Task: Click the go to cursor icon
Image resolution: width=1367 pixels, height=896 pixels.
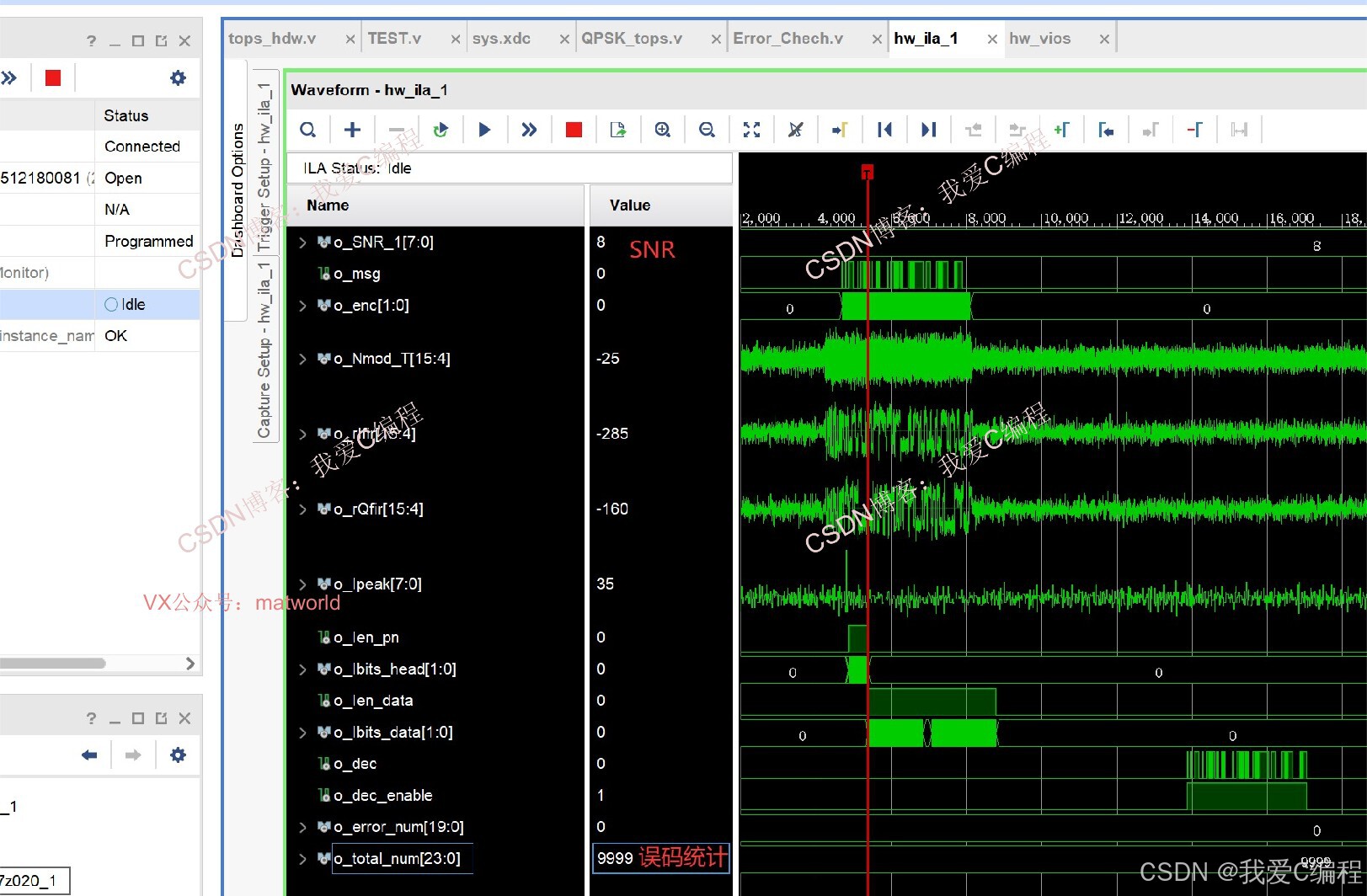Action: pos(795,130)
